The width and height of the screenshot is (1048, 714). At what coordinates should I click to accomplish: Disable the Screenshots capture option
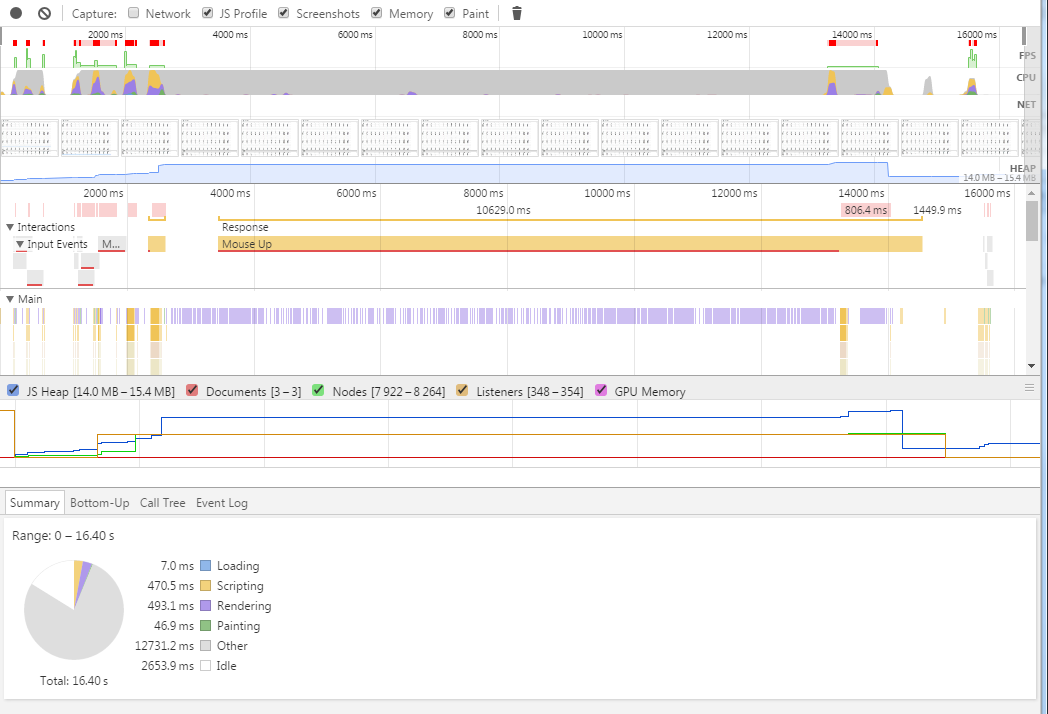(x=284, y=13)
